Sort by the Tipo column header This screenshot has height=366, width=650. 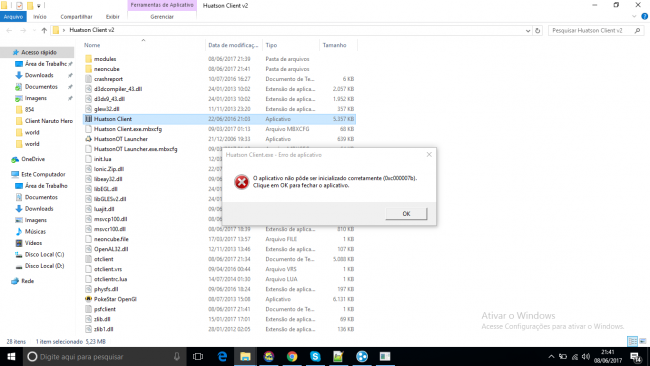click(x=272, y=45)
